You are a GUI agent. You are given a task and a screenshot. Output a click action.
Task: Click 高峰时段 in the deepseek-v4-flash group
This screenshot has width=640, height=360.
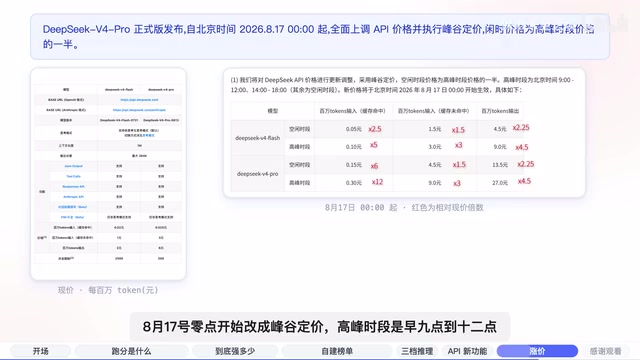click(299, 147)
